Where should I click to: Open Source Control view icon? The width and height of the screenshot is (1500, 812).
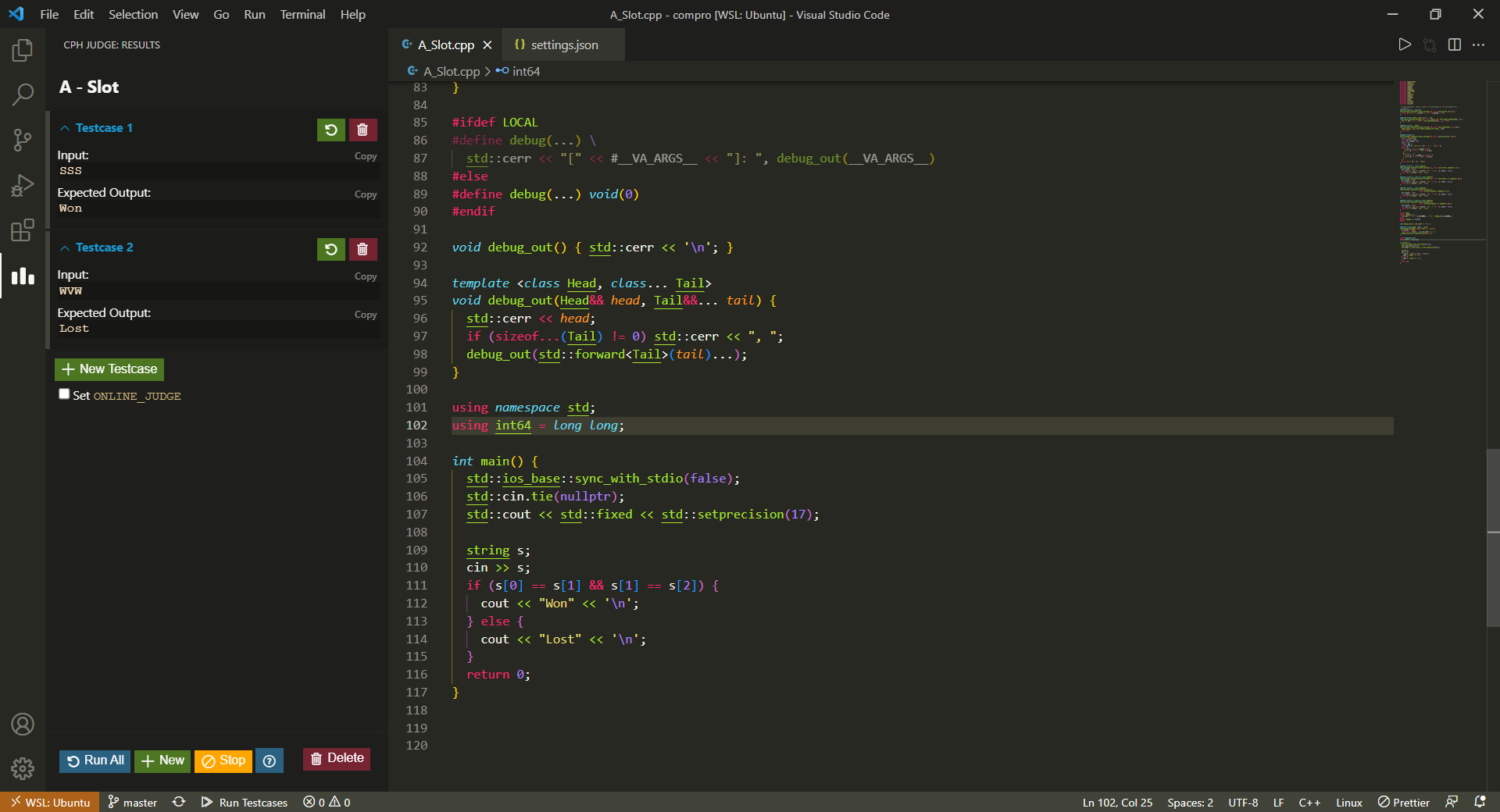coord(23,141)
